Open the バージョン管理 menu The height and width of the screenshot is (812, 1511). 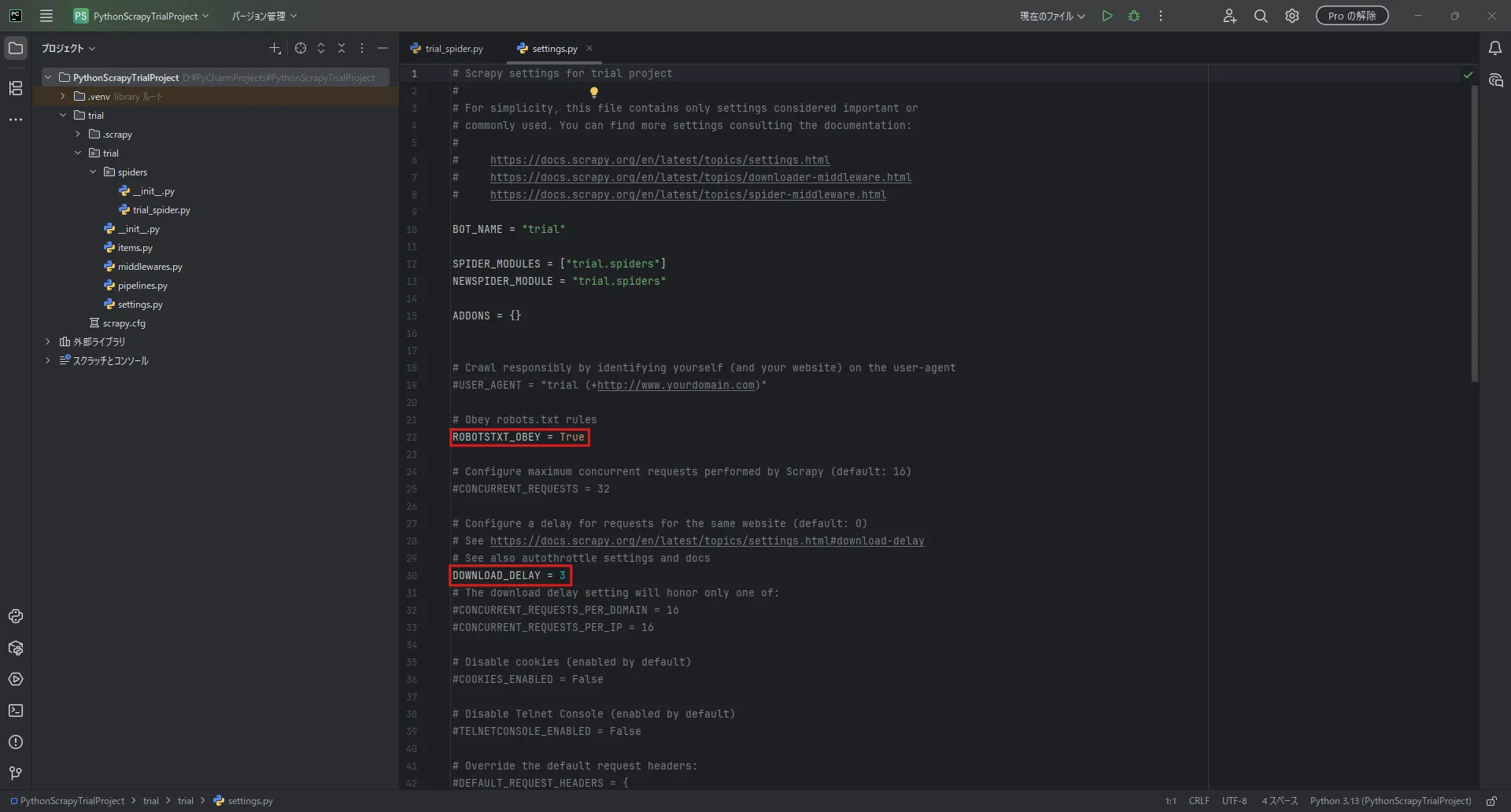pos(264,16)
